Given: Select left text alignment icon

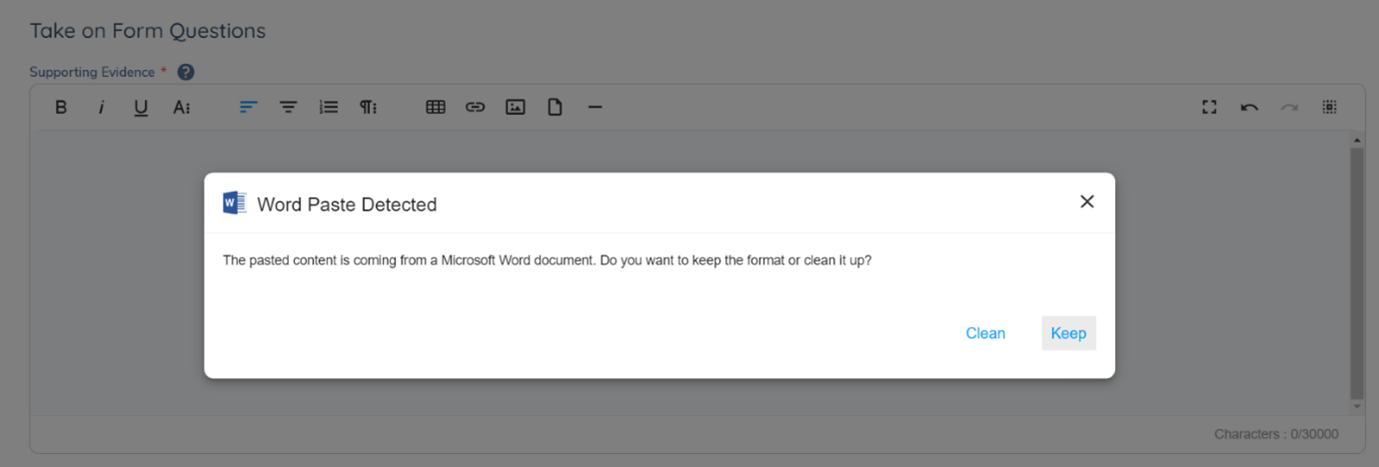Looking at the screenshot, I should 249,107.
